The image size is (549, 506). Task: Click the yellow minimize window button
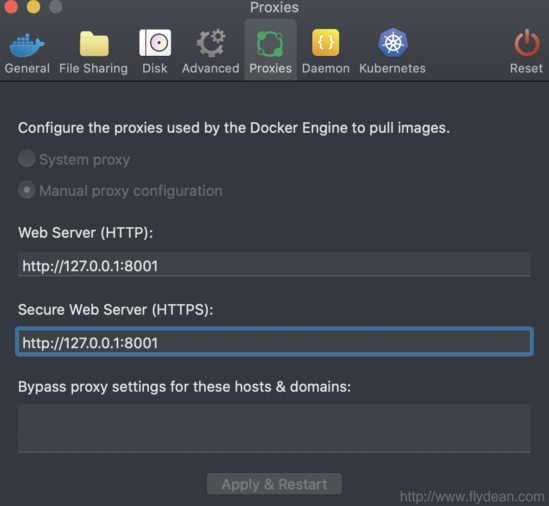click(x=34, y=6)
